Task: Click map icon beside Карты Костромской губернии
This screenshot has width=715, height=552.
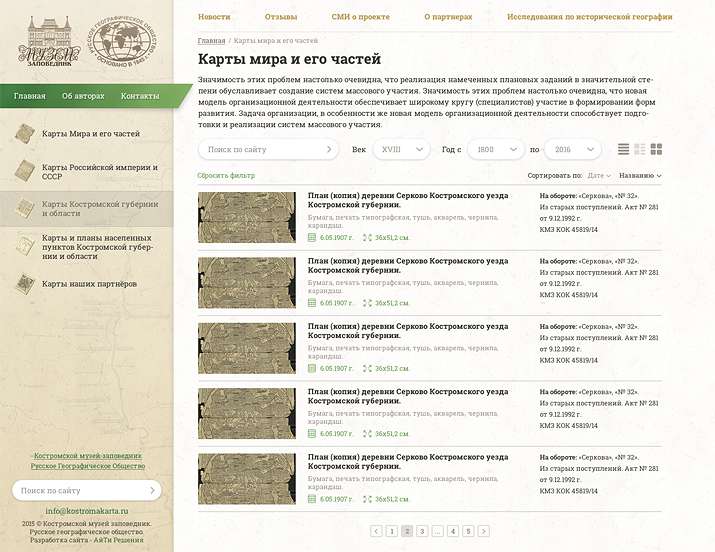Action: [x=25, y=208]
